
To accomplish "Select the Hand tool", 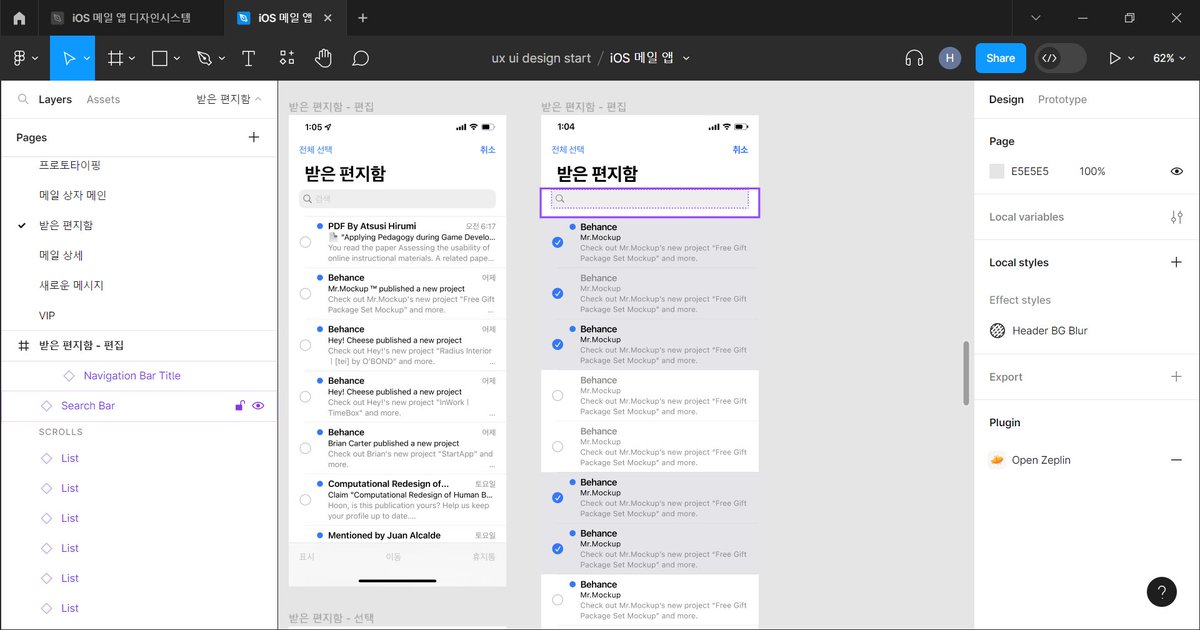I will [x=322, y=58].
